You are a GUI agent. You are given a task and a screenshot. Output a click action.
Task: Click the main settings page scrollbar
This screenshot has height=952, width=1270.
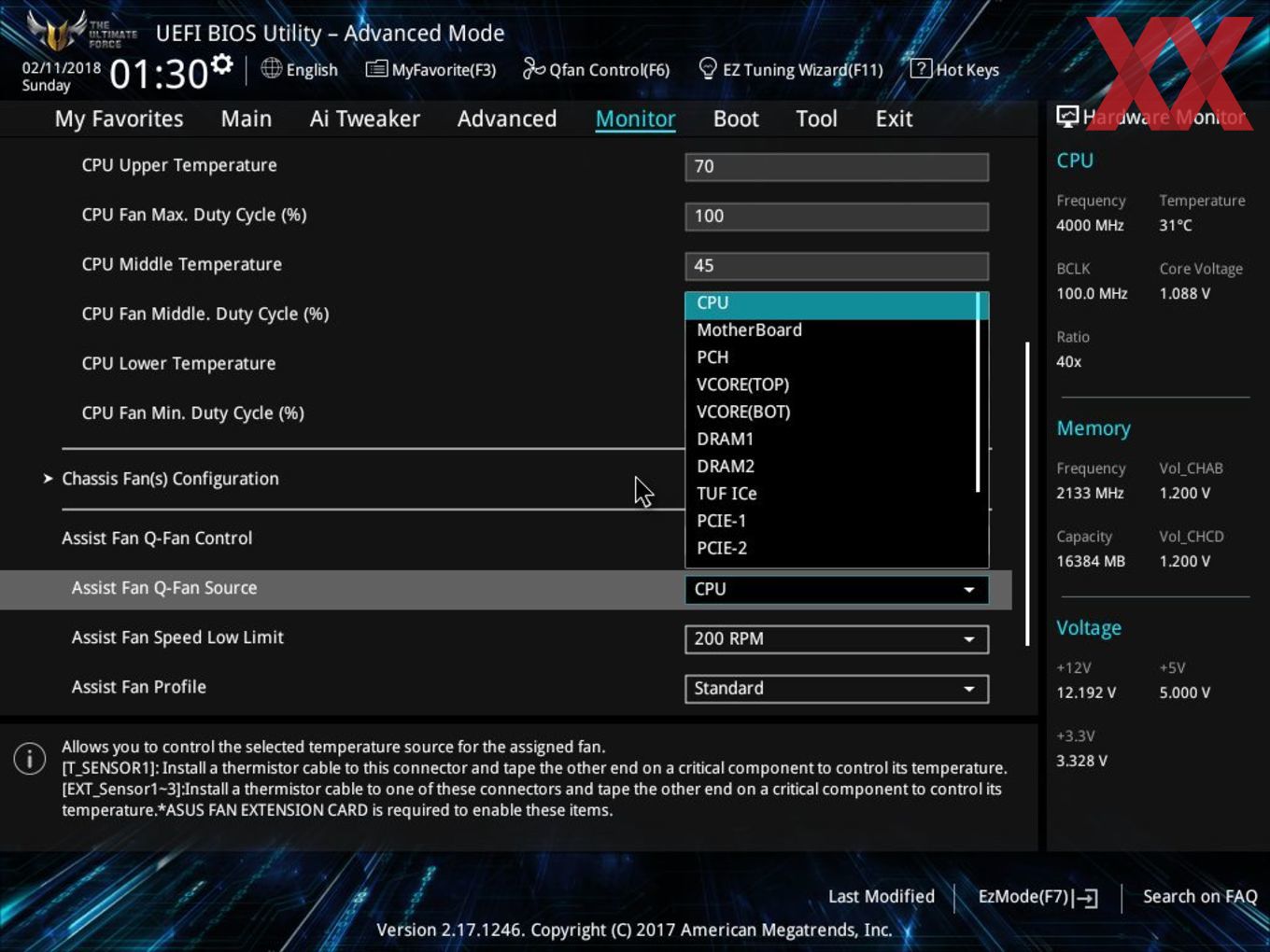(x=1027, y=493)
